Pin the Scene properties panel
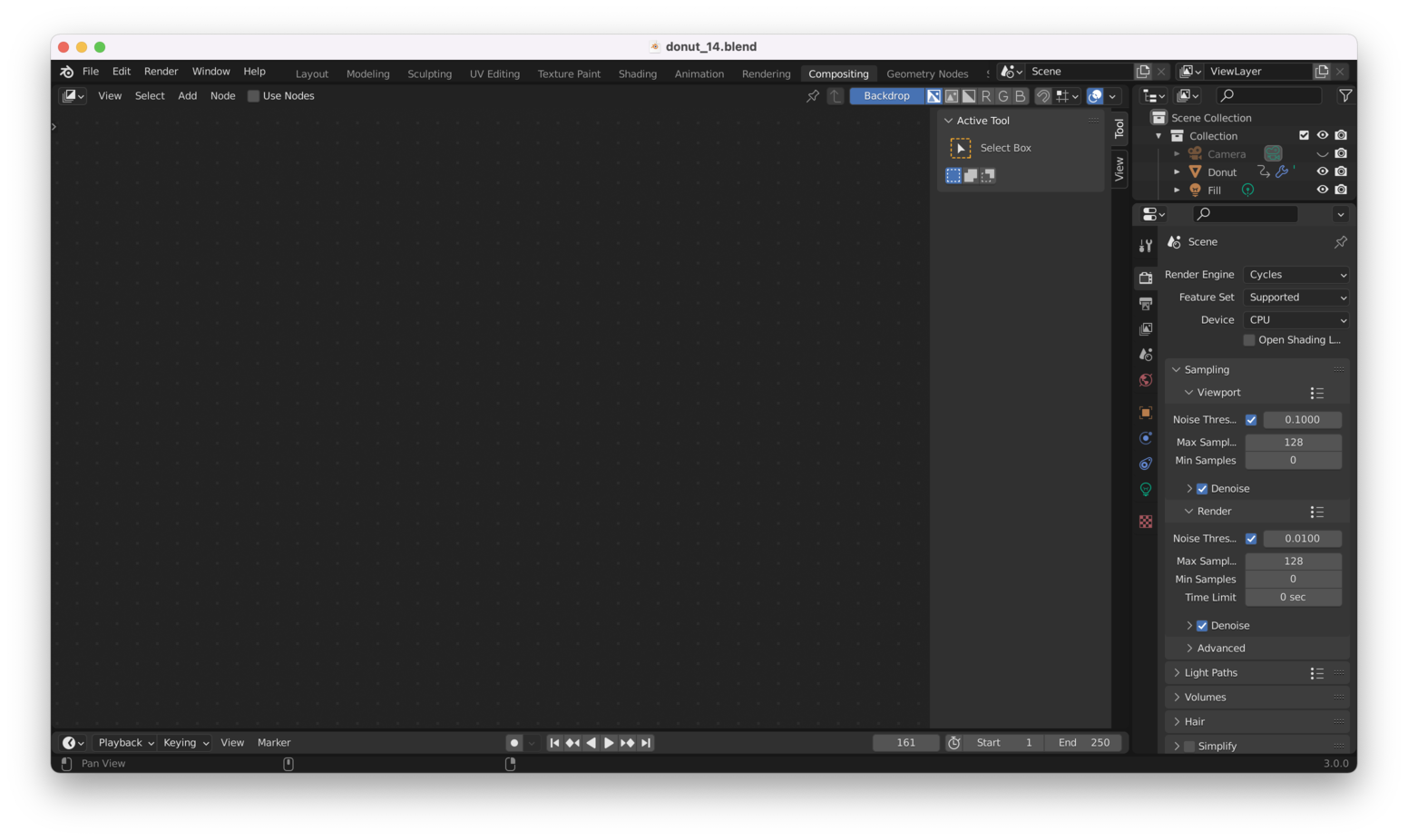The width and height of the screenshot is (1408, 840). click(1340, 242)
